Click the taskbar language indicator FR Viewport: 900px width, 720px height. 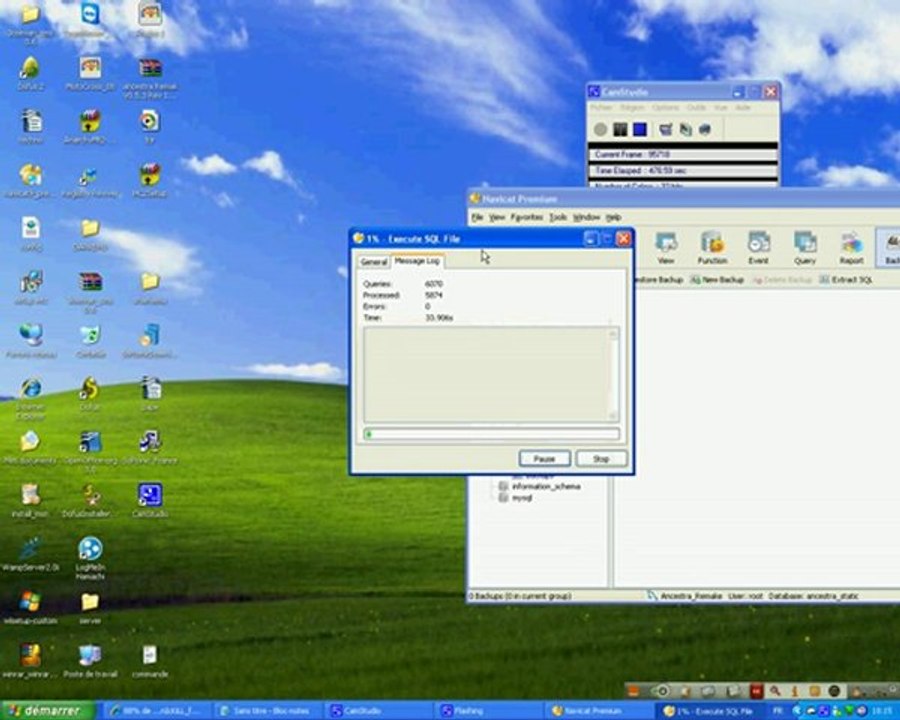pyautogui.click(x=778, y=711)
